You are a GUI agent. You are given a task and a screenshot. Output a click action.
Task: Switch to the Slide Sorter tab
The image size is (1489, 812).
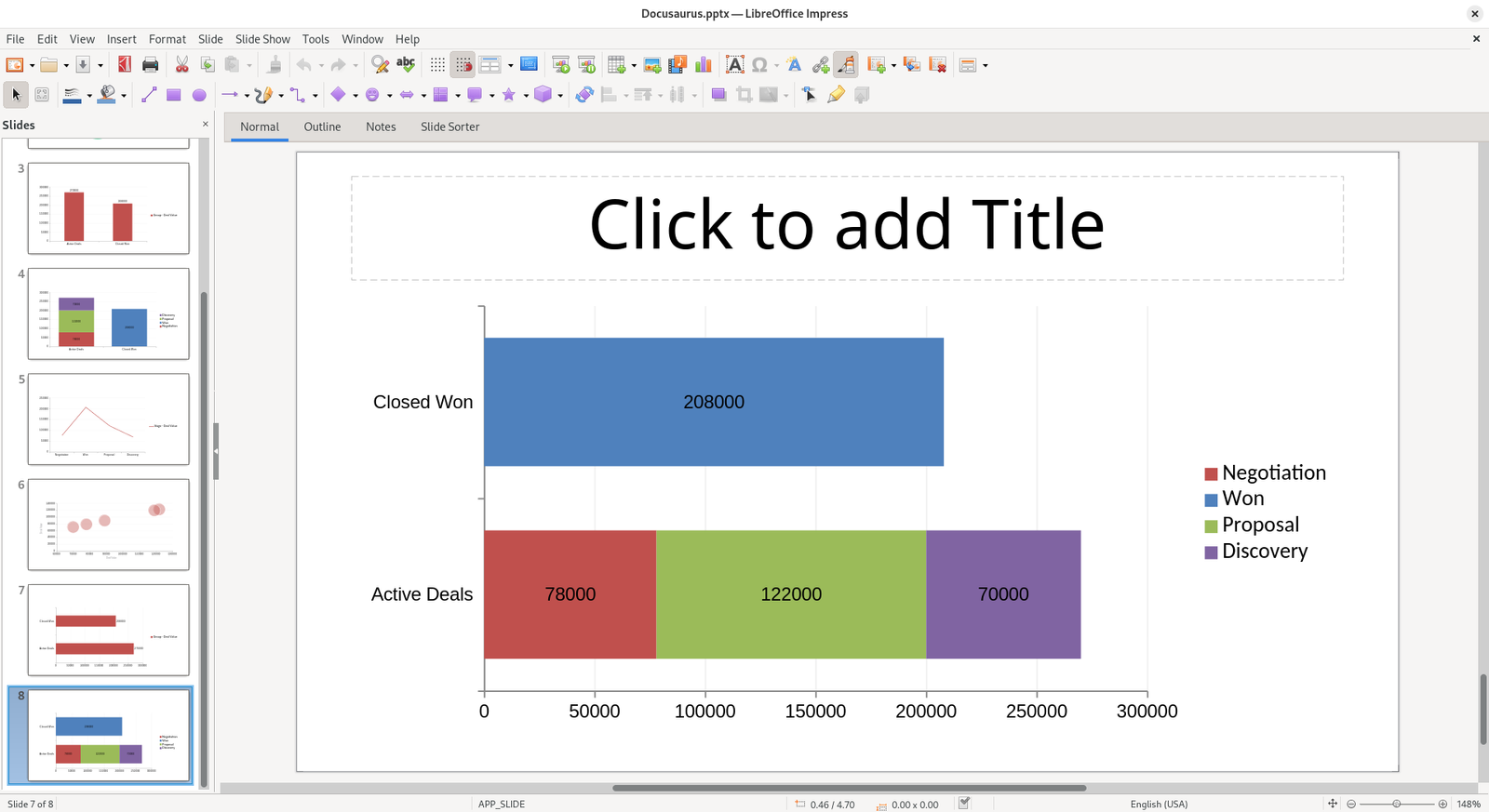coord(449,126)
